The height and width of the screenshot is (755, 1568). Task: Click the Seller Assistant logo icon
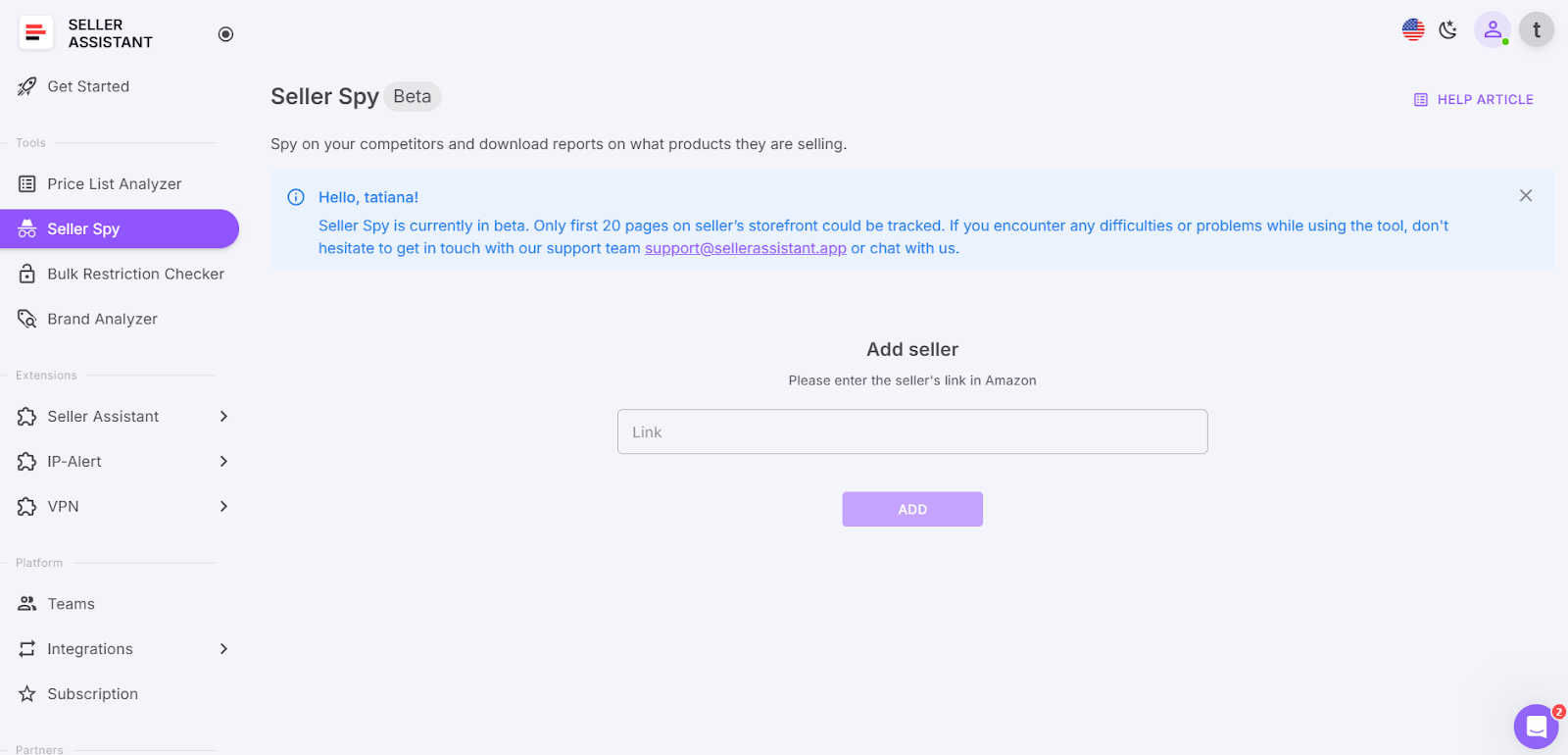pyautogui.click(x=36, y=33)
